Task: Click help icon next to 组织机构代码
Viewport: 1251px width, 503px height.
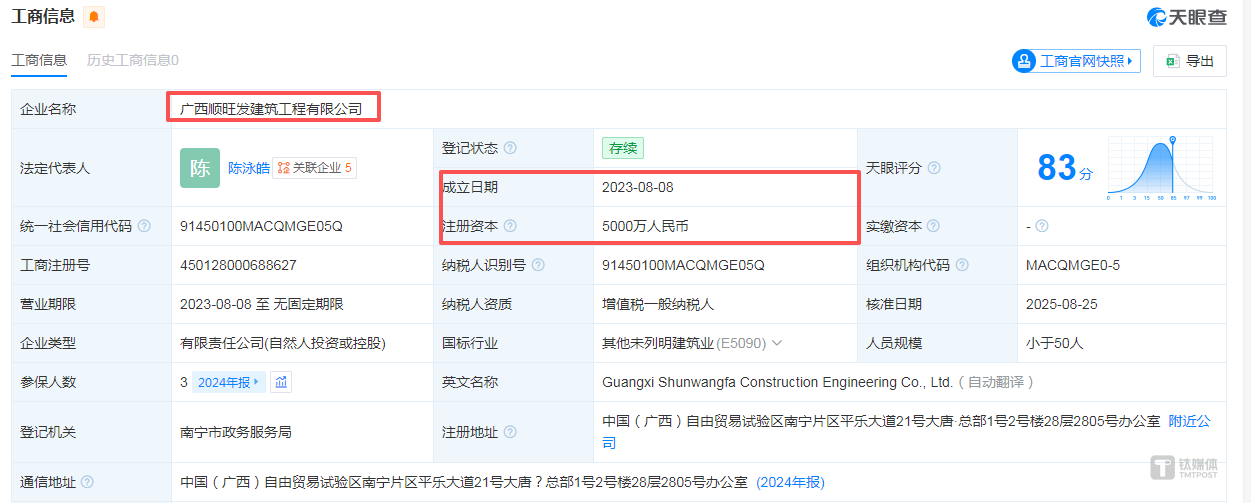Action: [x=962, y=265]
